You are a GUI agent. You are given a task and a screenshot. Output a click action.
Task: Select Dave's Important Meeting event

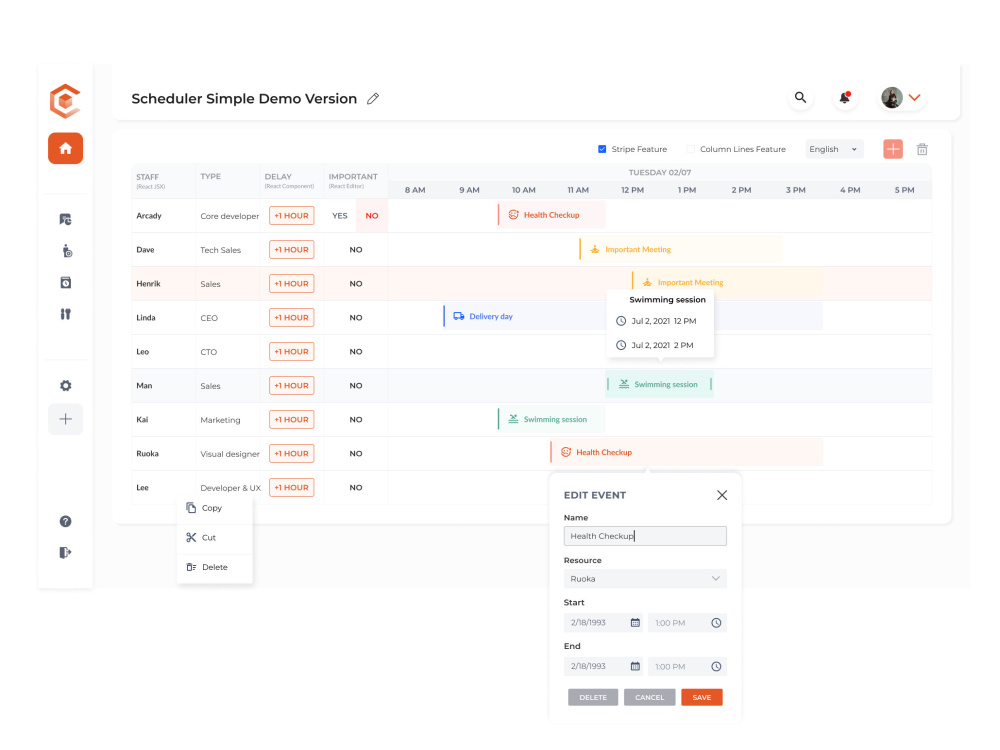[680, 249]
